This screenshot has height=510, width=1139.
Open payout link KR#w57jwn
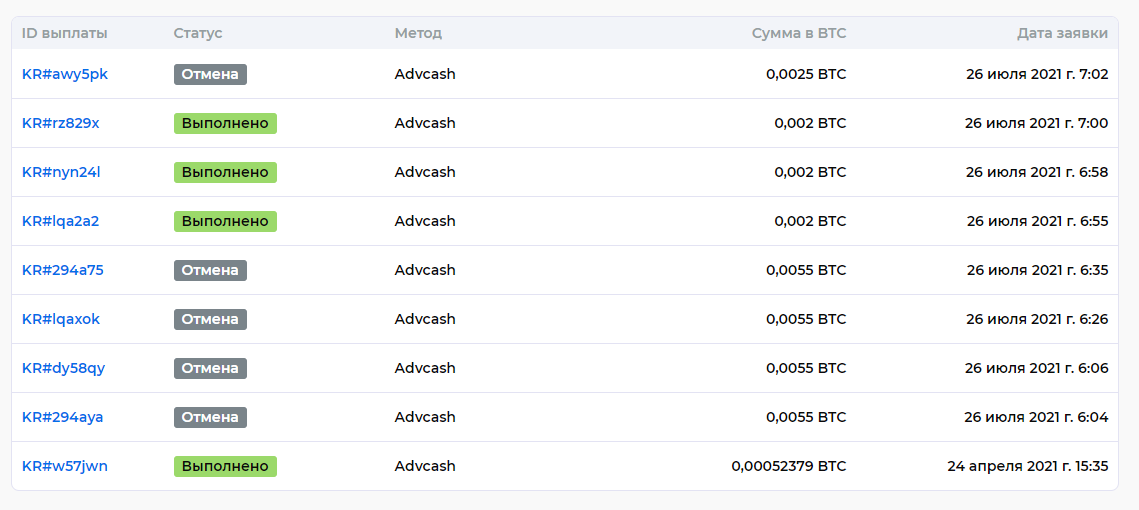(x=65, y=466)
